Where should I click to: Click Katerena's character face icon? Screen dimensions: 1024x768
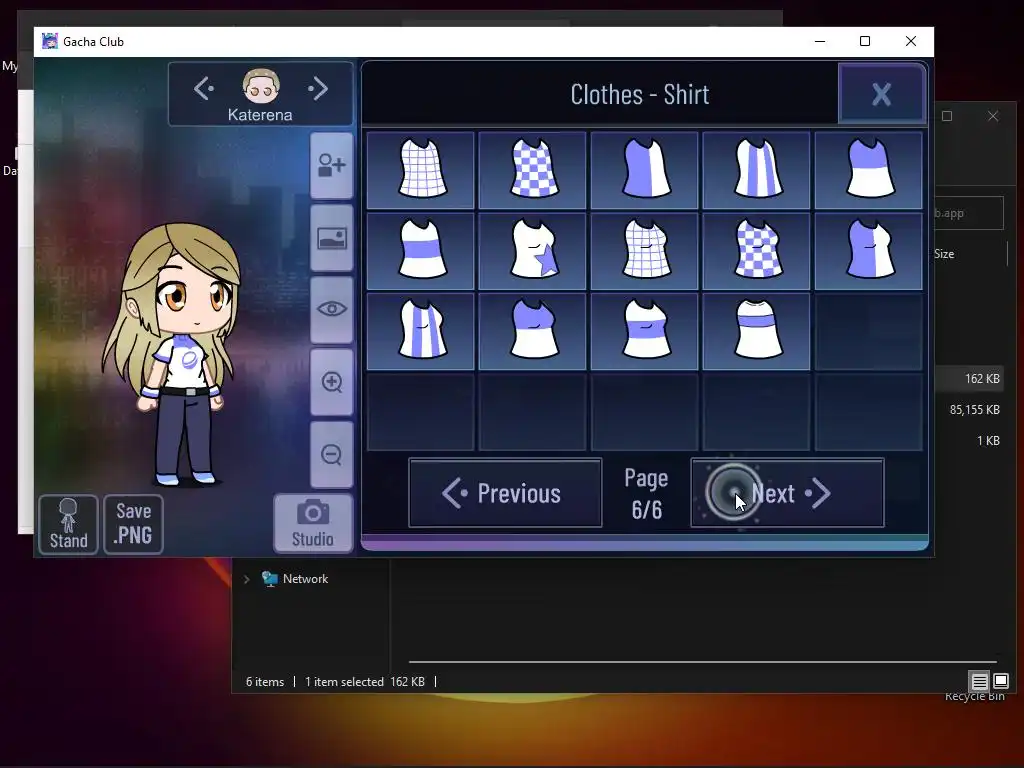261,86
